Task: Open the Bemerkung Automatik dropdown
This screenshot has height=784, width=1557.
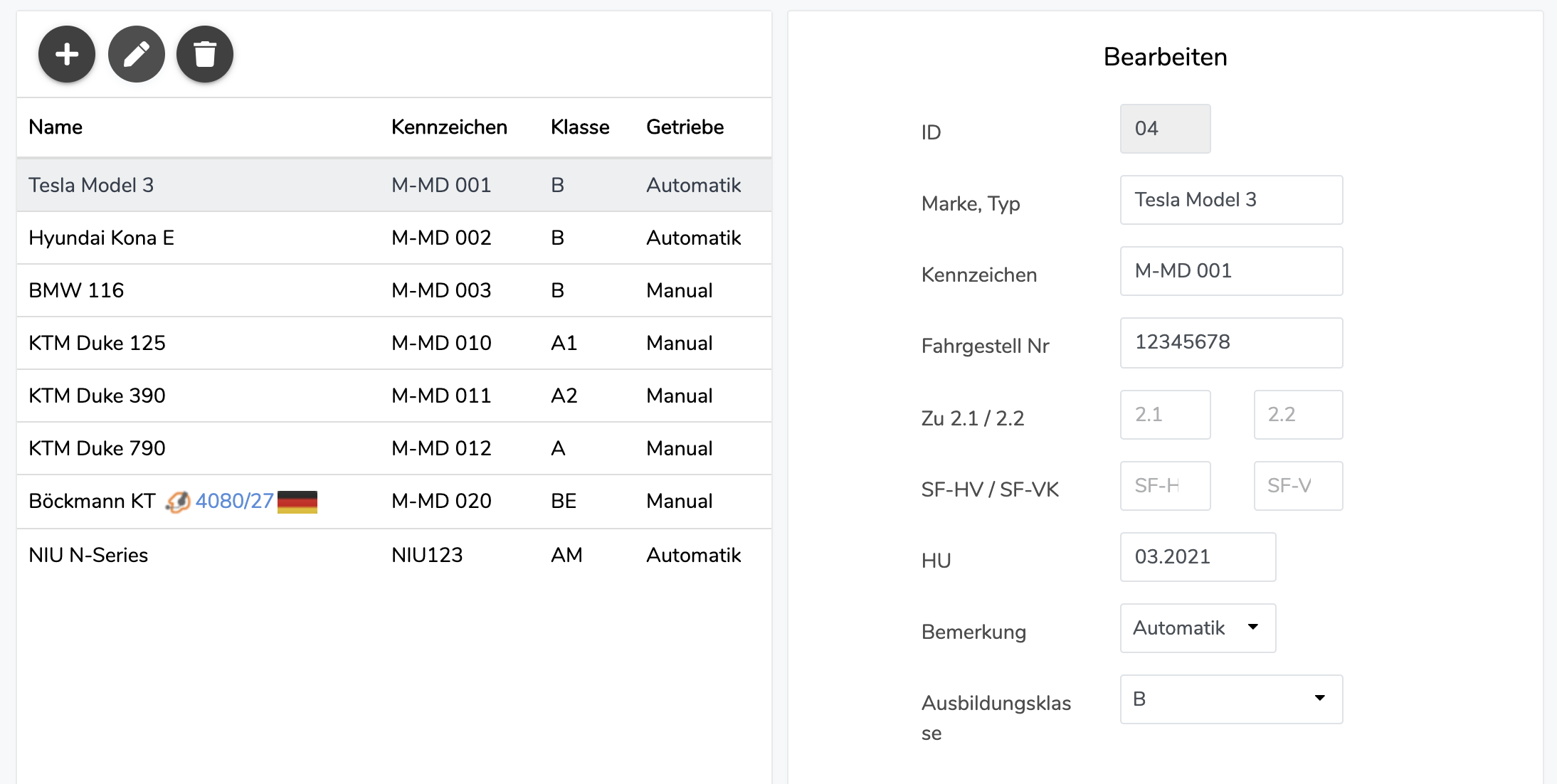Action: tap(1198, 627)
